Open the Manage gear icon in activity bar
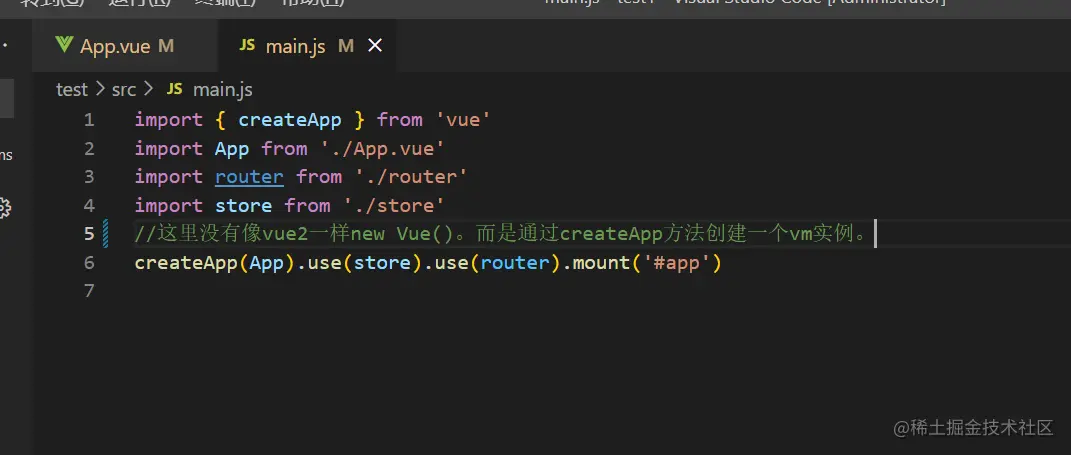 (3, 208)
